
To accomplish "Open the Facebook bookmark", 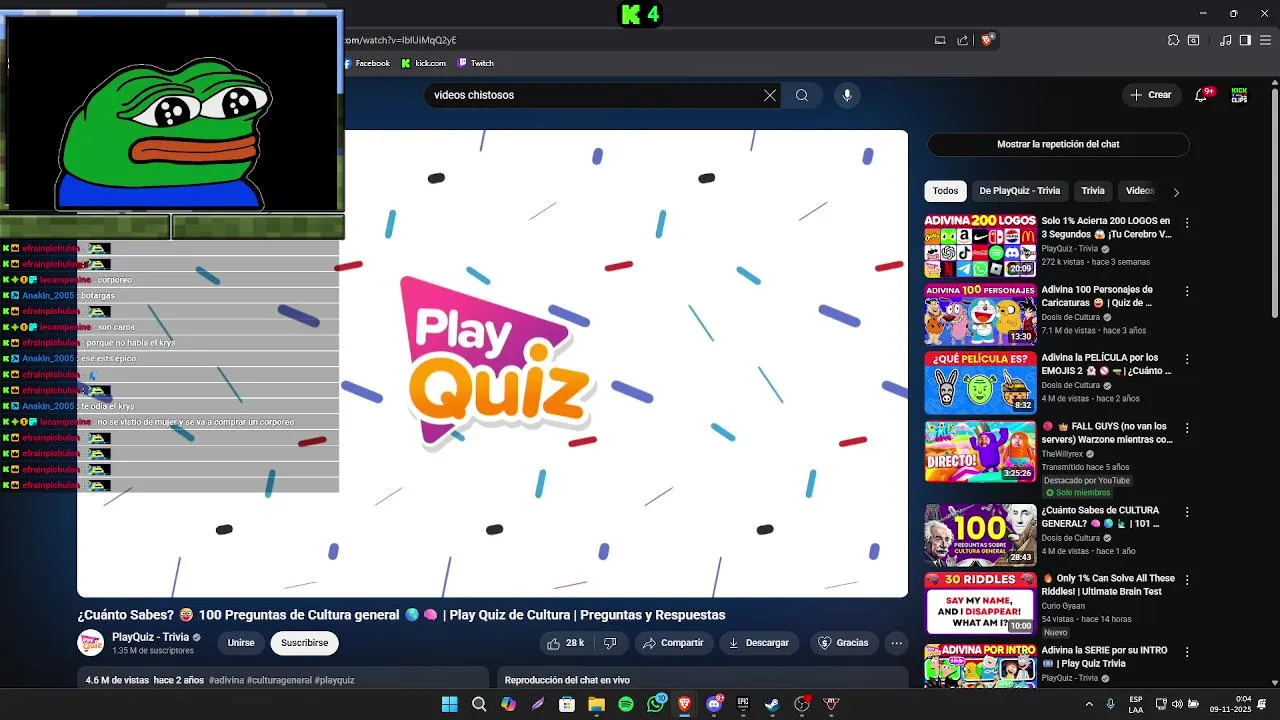I will pyautogui.click(x=367, y=63).
